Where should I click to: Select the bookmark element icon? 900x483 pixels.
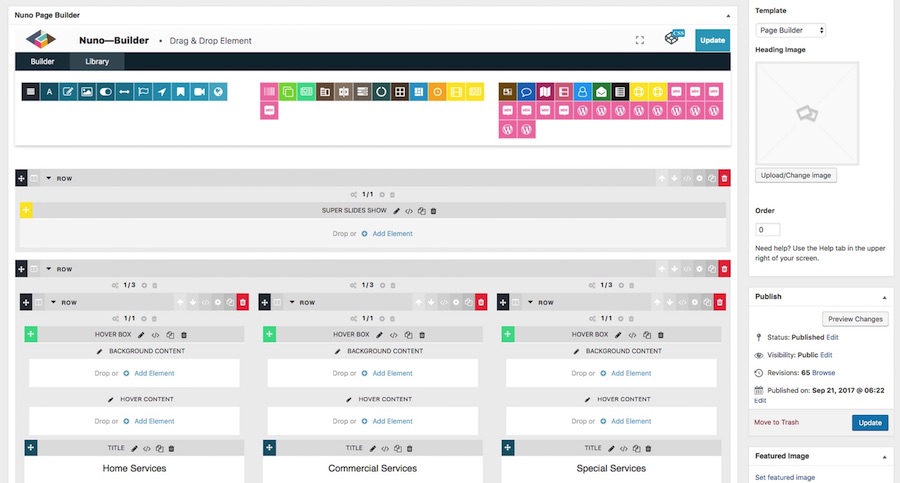[180, 92]
